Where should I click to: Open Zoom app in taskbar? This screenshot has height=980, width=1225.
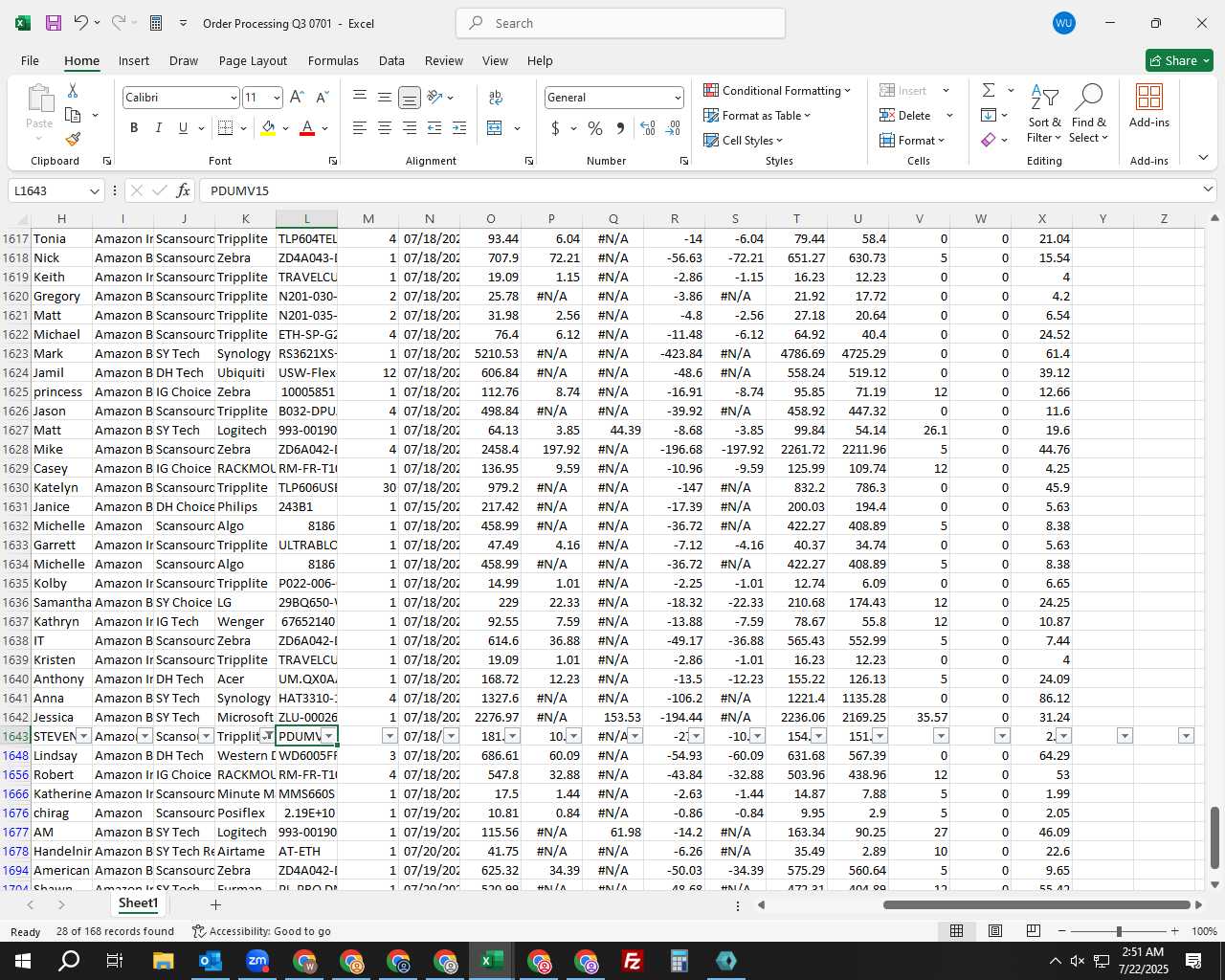257,961
